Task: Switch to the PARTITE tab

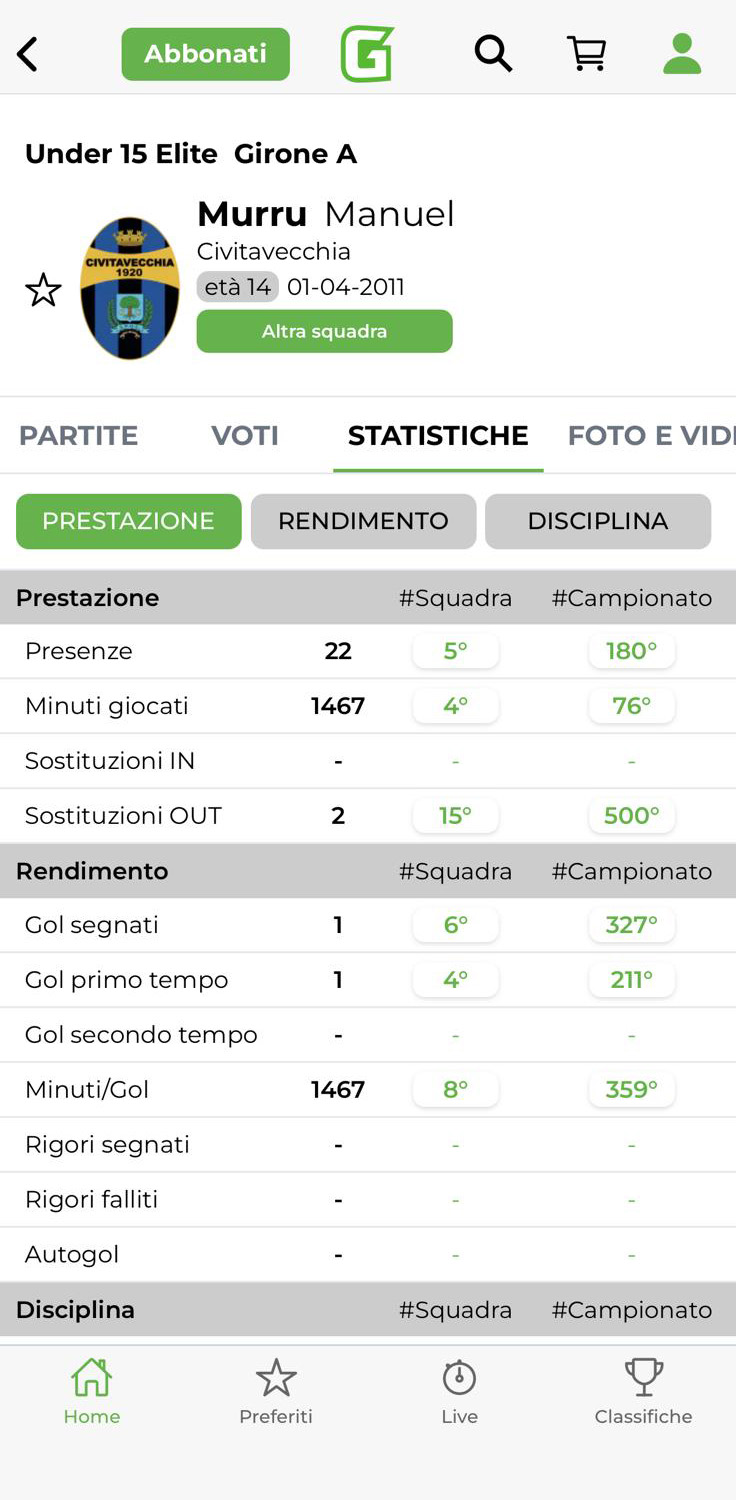Action: 79,436
